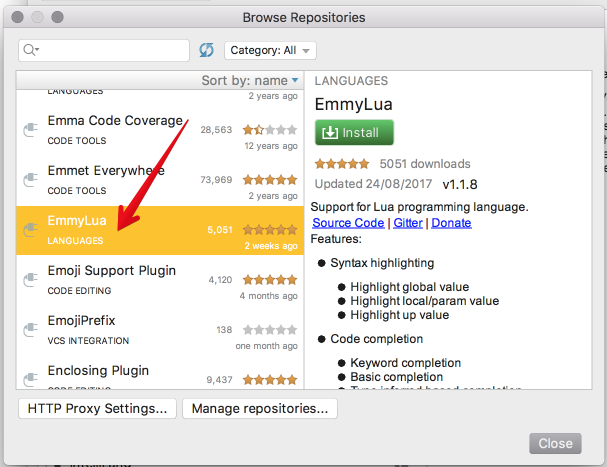Image resolution: width=607 pixels, height=467 pixels.
Task: Click 'Syntax highlighting' feature item
Action: [x=382, y=263]
